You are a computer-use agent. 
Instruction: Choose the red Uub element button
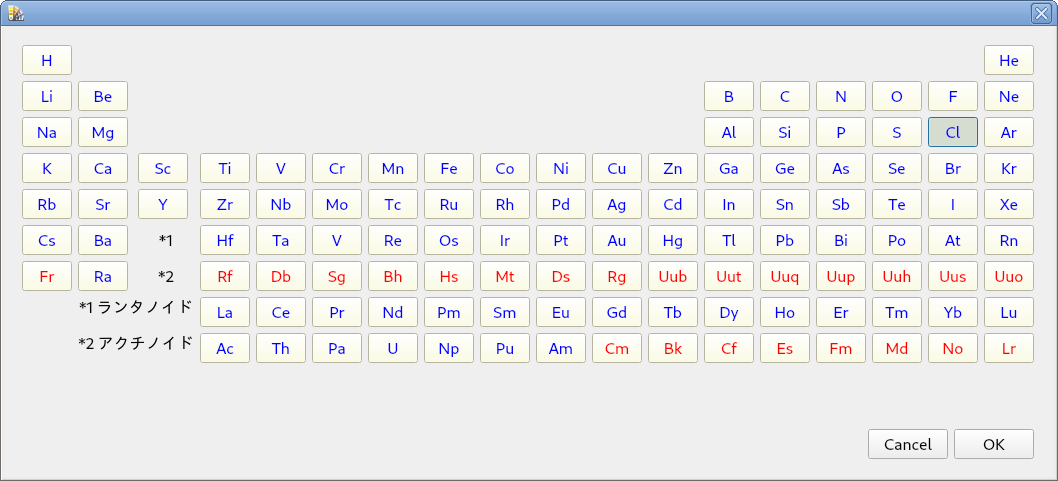pyautogui.click(x=672, y=276)
